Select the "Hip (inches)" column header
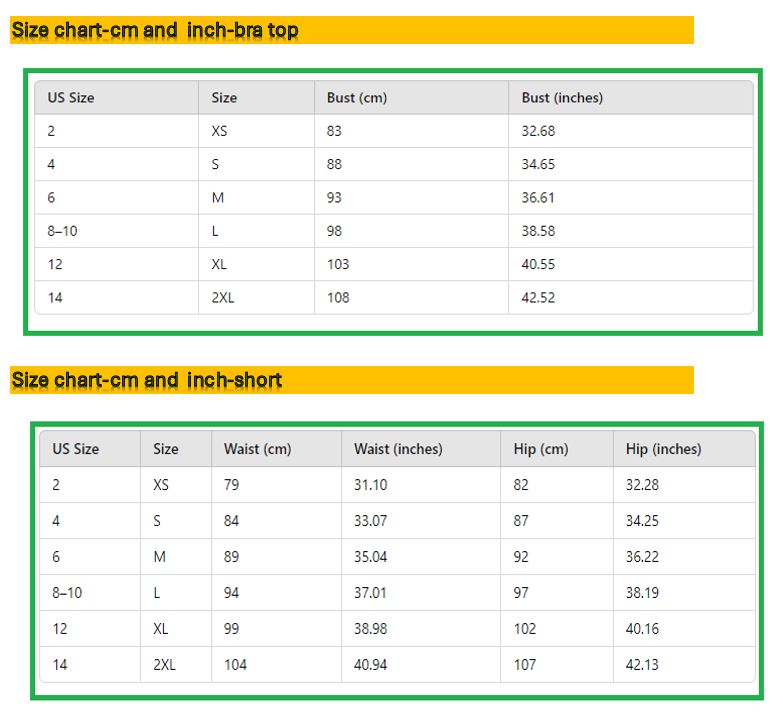 pyautogui.click(x=664, y=449)
